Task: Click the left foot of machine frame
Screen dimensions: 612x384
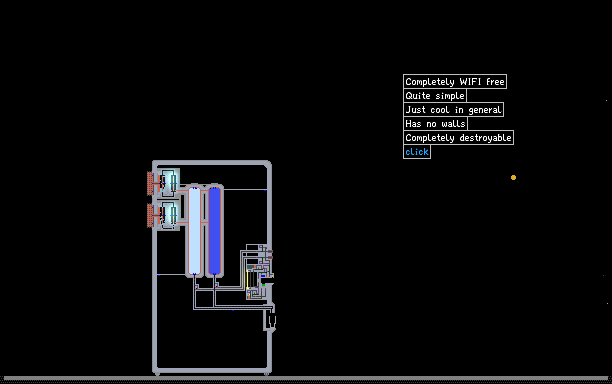Action: tap(157, 374)
